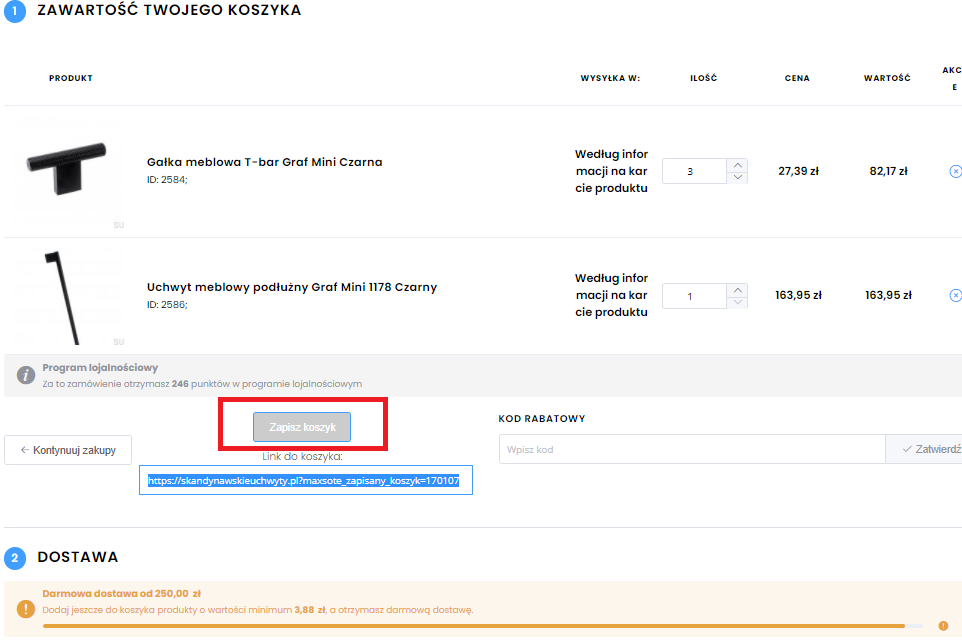Click ZAWARTOŚĆ TWOJEGO KOSZYKA heading
The height and width of the screenshot is (643, 962).
[x=169, y=10]
